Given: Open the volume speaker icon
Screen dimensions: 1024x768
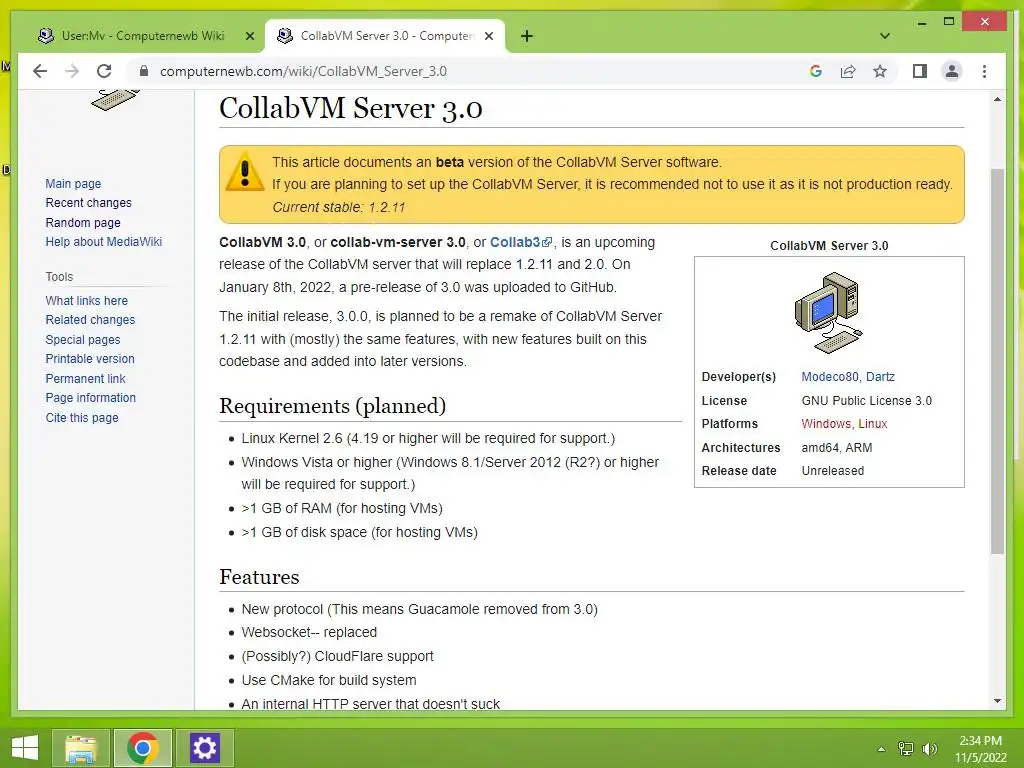Looking at the screenshot, I should tap(929, 748).
